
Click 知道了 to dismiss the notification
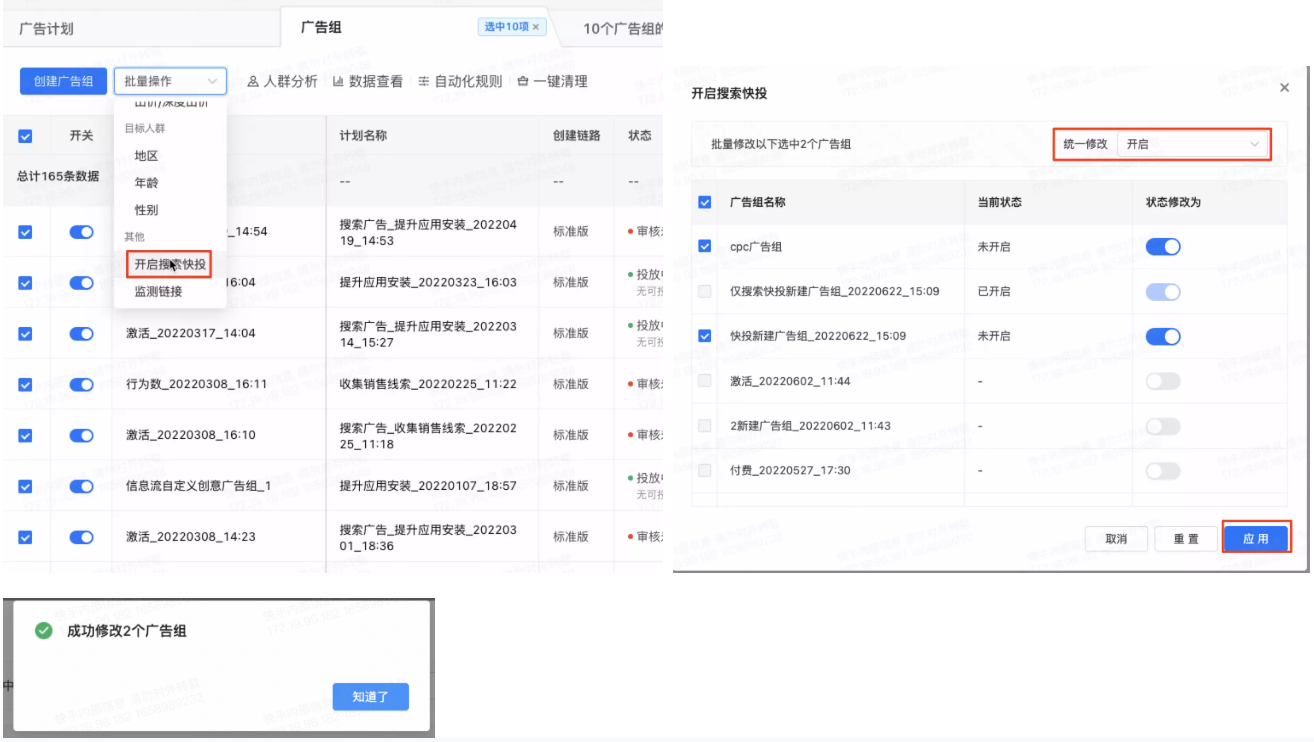tap(371, 696)
